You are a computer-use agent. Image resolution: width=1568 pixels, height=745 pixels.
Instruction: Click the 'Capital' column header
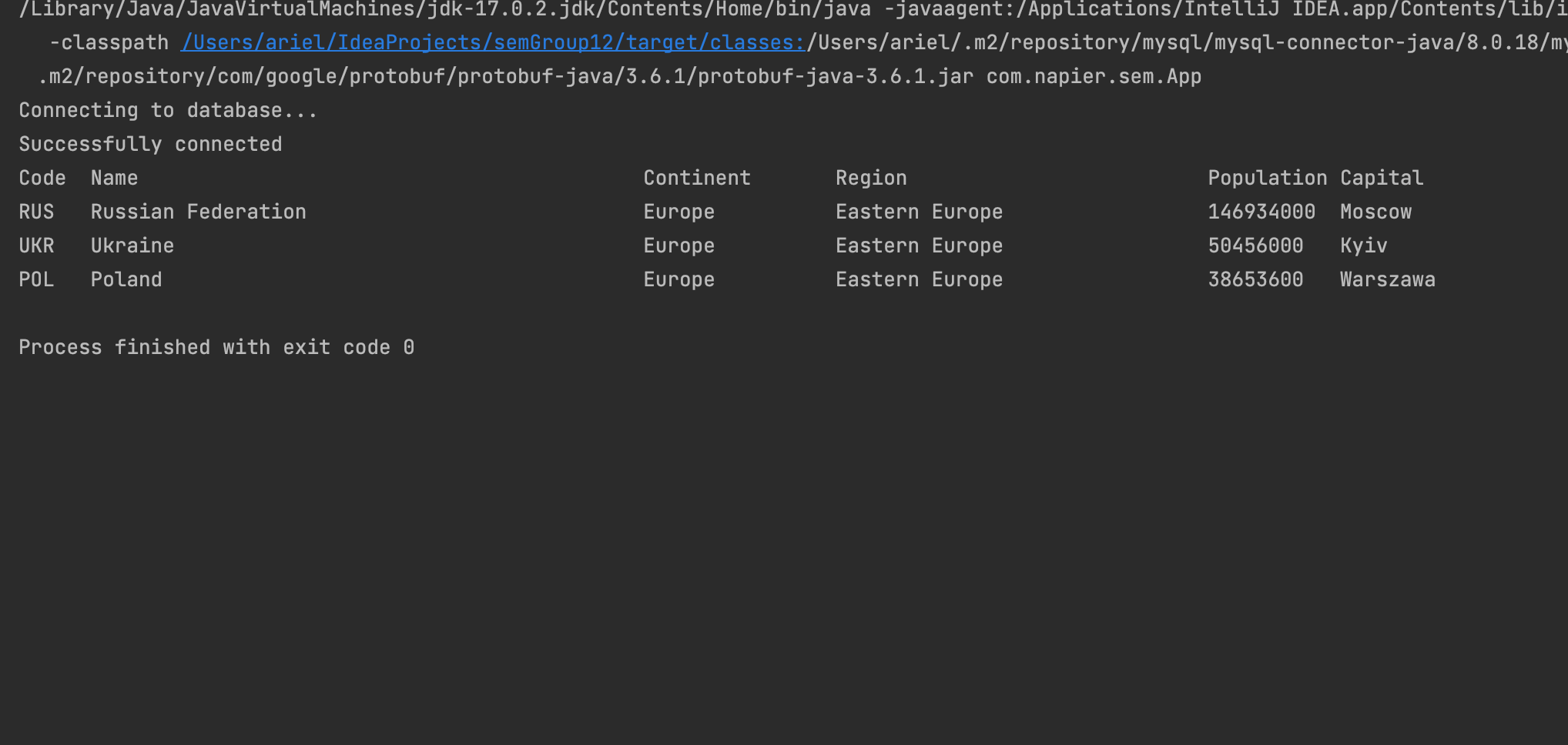tap(1382, 178)
